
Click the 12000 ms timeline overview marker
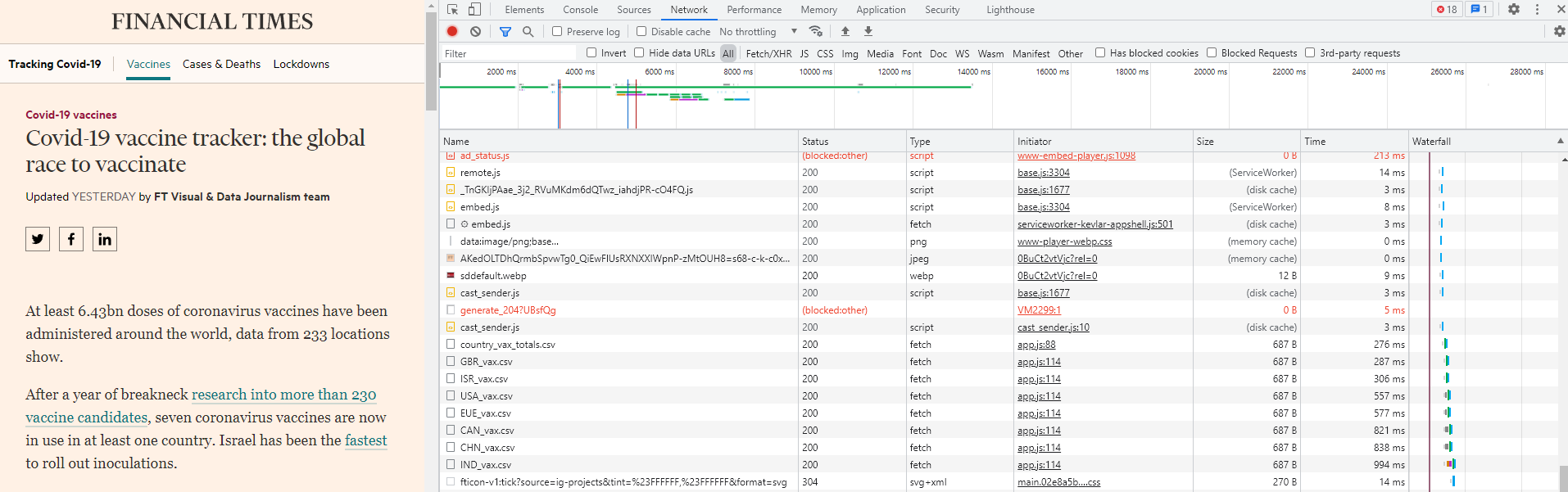(x=894, y=72)
